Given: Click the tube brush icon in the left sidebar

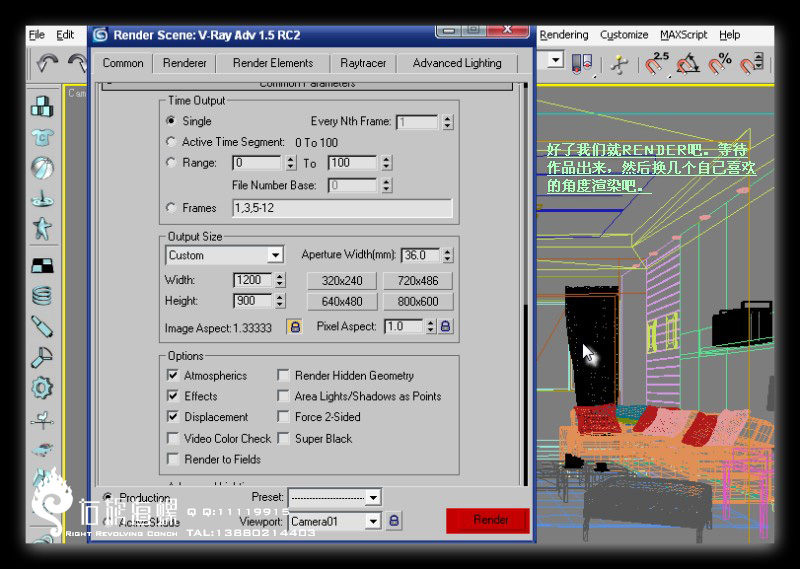Looking at the screenshot, I should click(42, 327).
